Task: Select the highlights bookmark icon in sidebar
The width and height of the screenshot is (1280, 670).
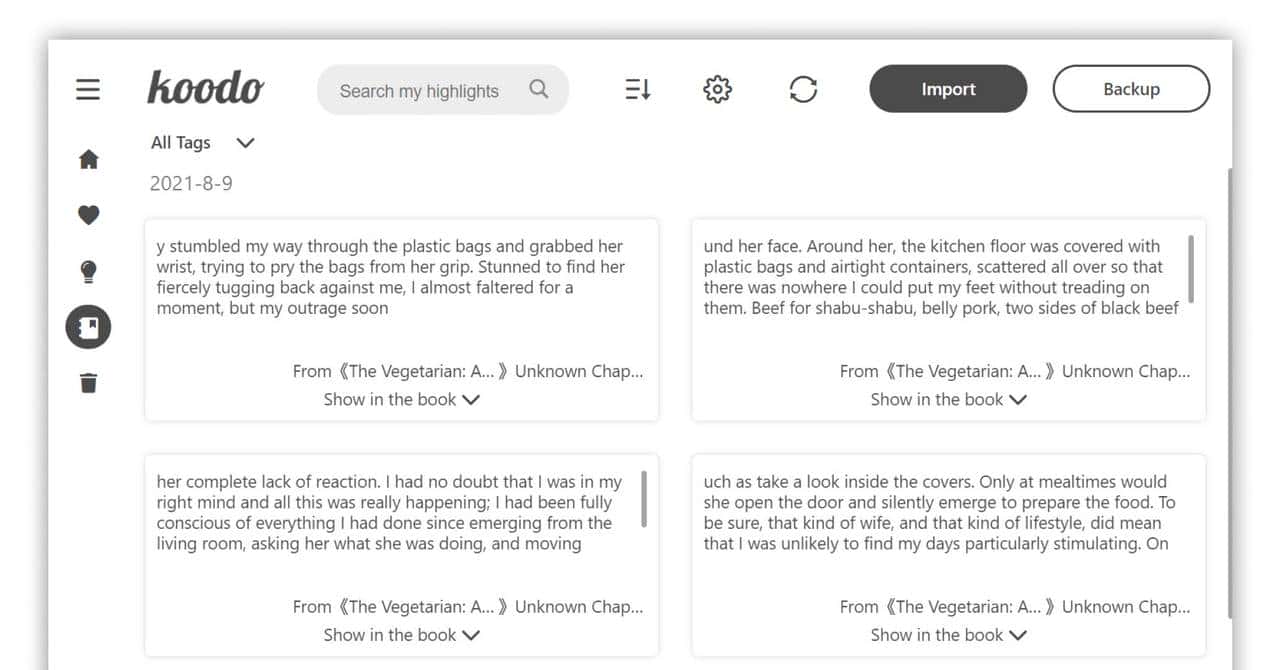Action: tap(88, 327)
